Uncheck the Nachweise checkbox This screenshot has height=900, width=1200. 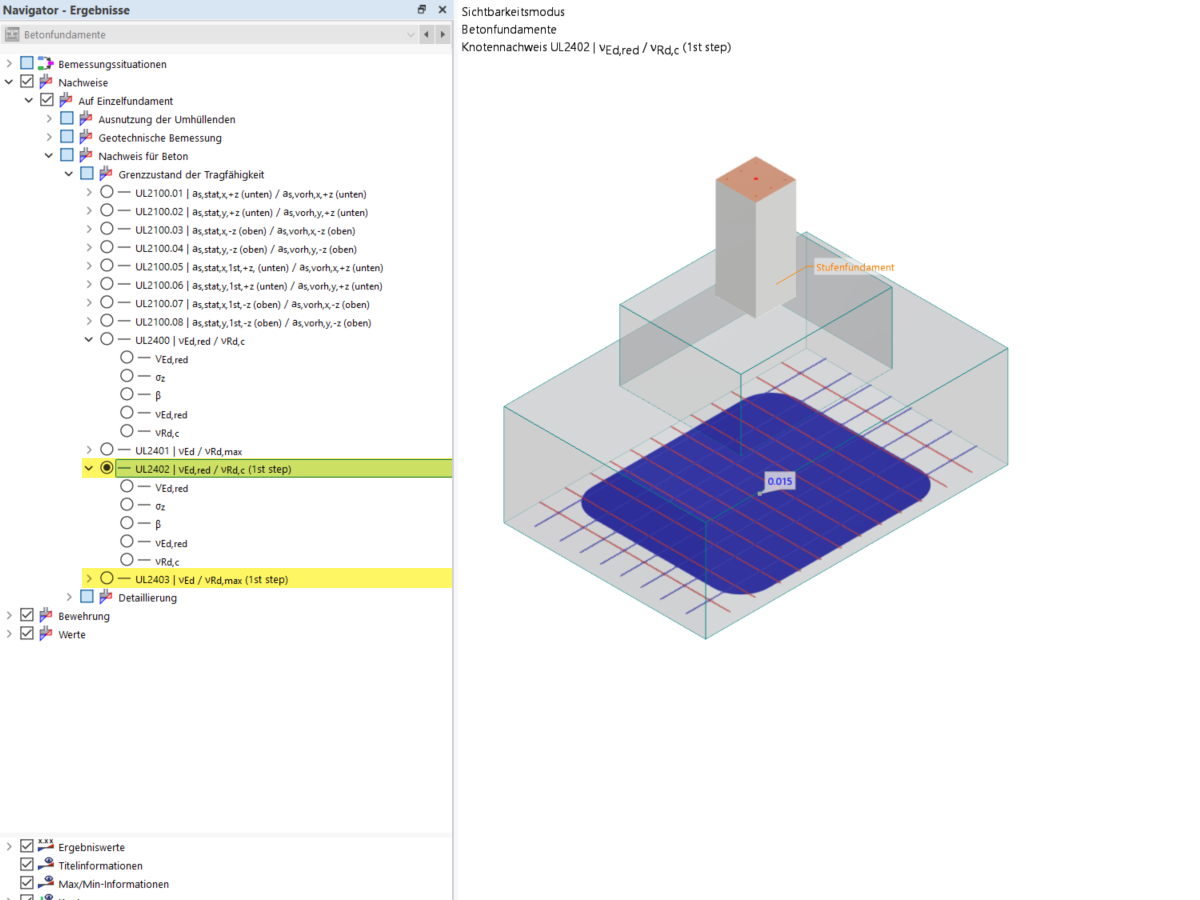26,81
